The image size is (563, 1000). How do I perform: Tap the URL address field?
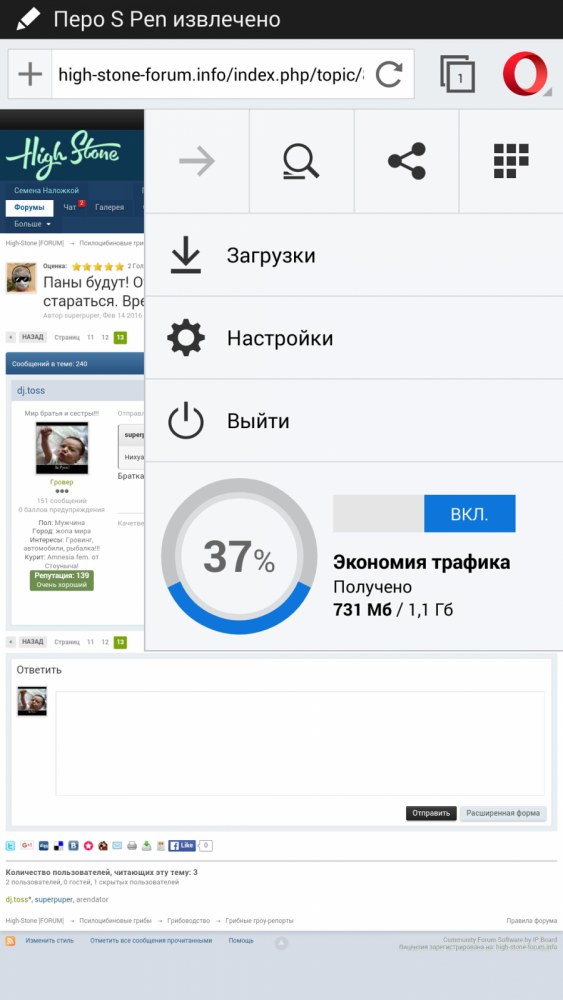(x=212, y=75)
